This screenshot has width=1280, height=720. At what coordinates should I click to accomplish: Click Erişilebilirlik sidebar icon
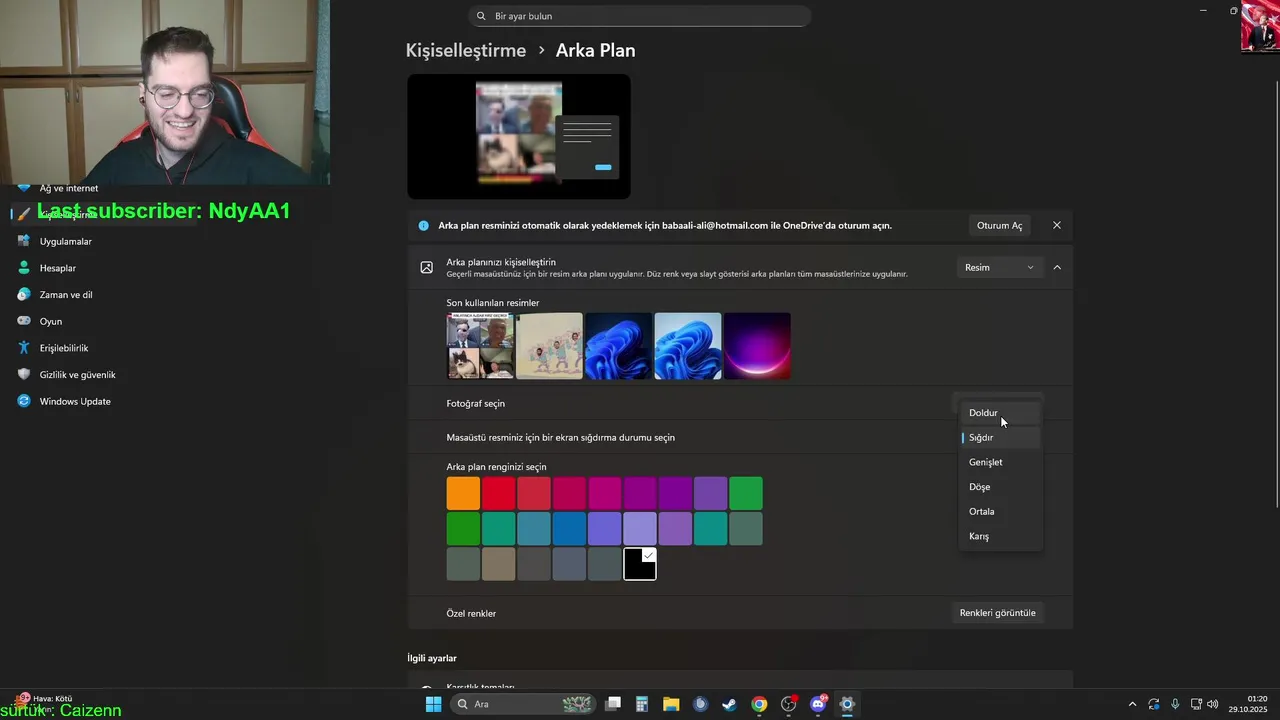click(24, 348)
